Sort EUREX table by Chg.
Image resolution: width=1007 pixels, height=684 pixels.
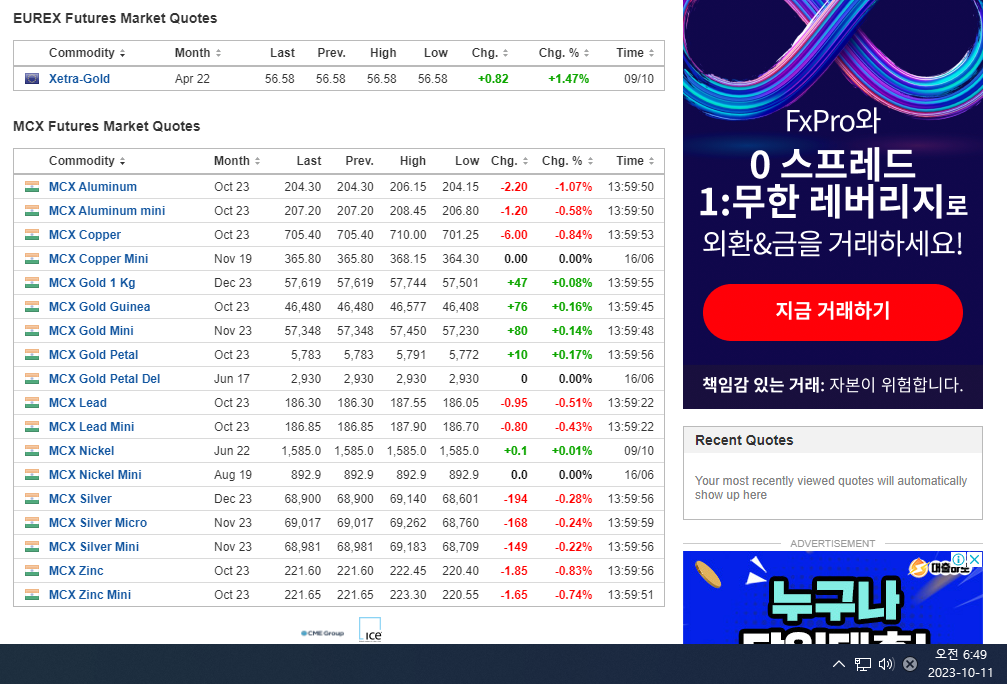(490, 53)
